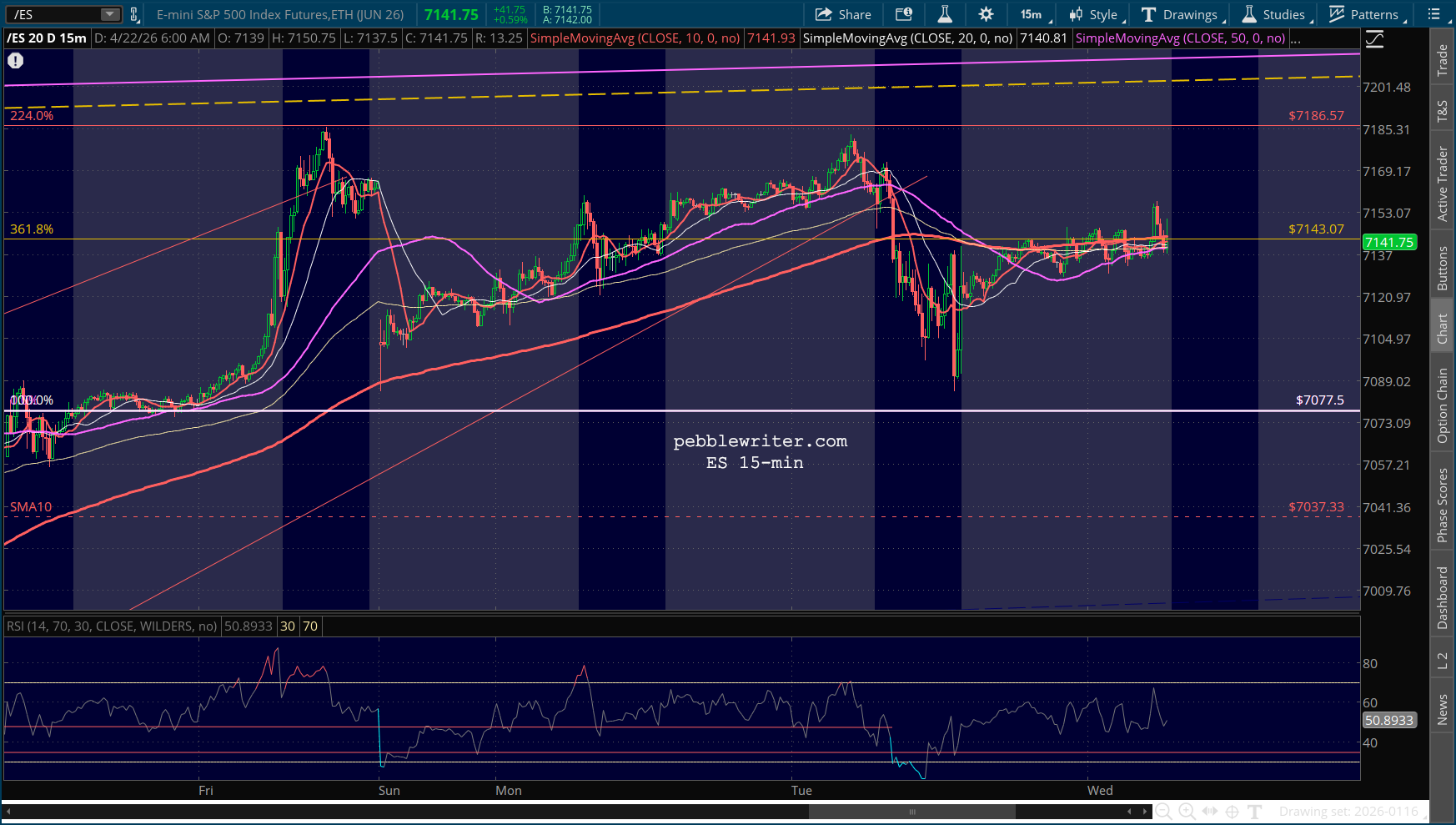Click the flask icon beside the gear
Screen dimensions: 1456x825
click(945, 14)
